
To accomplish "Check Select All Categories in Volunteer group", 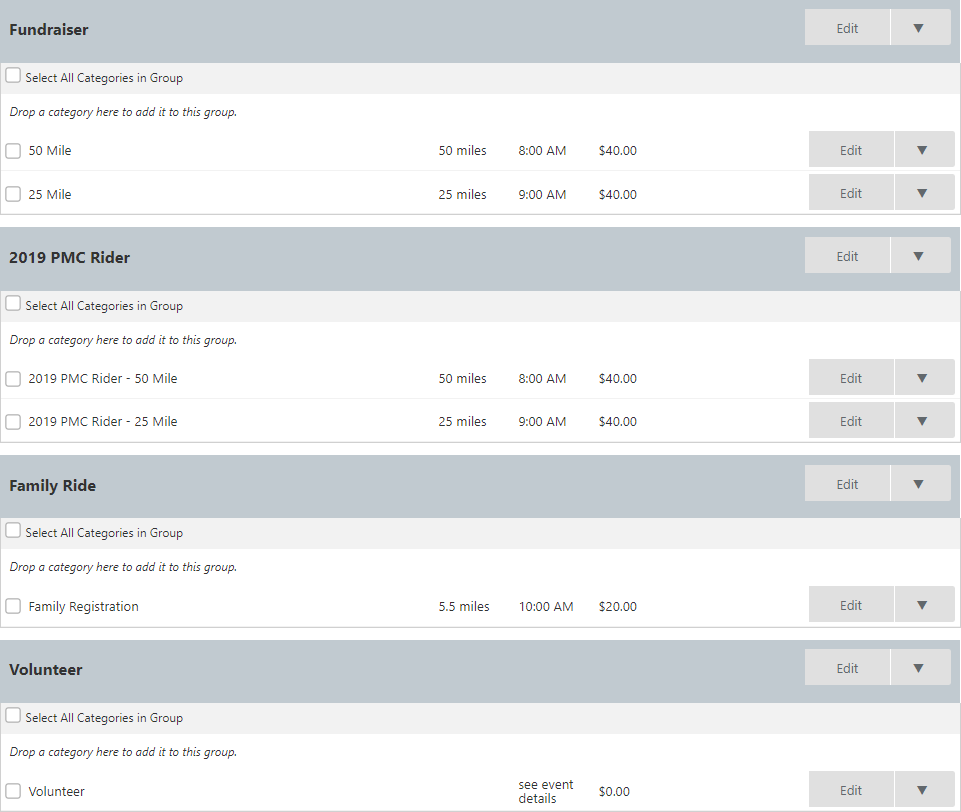I will tap(13, 715).
